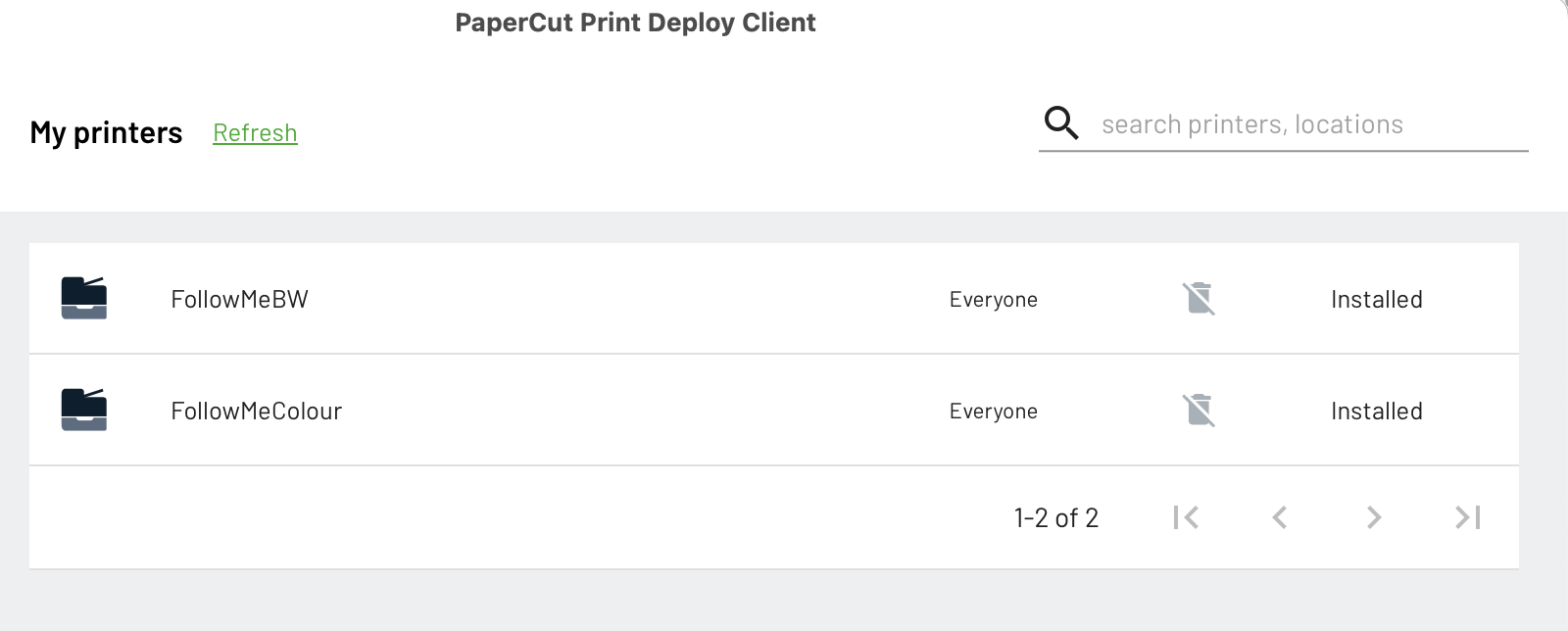
Task: Click Installed status for FollowMeBW
Action: point(1376,299)
